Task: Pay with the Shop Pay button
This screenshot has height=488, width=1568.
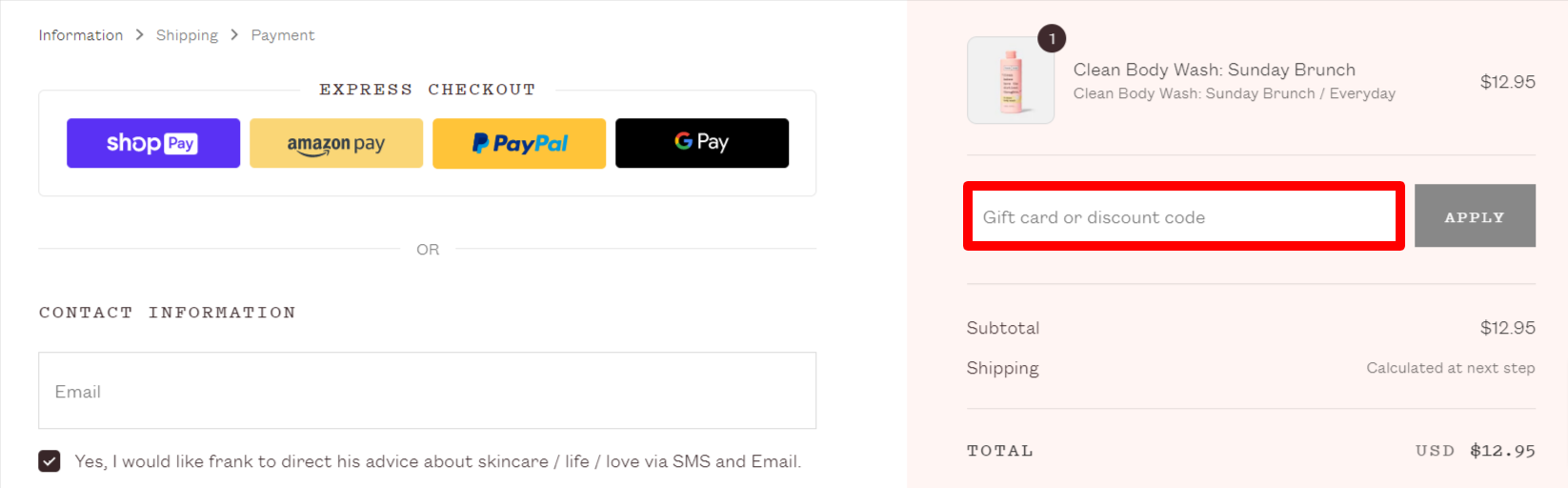Action: (x=153, y=143)
